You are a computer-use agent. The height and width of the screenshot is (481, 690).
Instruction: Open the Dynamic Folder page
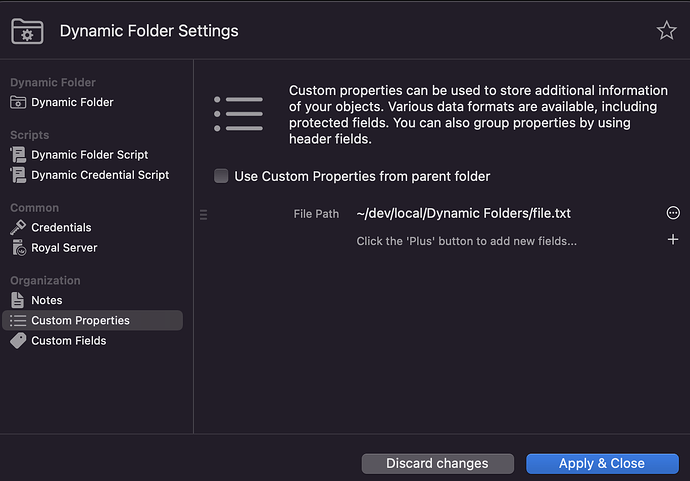[x=72, y=102]
